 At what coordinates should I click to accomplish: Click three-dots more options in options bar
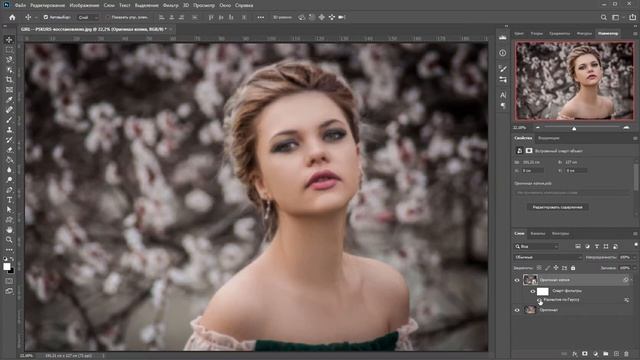[x=261, y=17]
